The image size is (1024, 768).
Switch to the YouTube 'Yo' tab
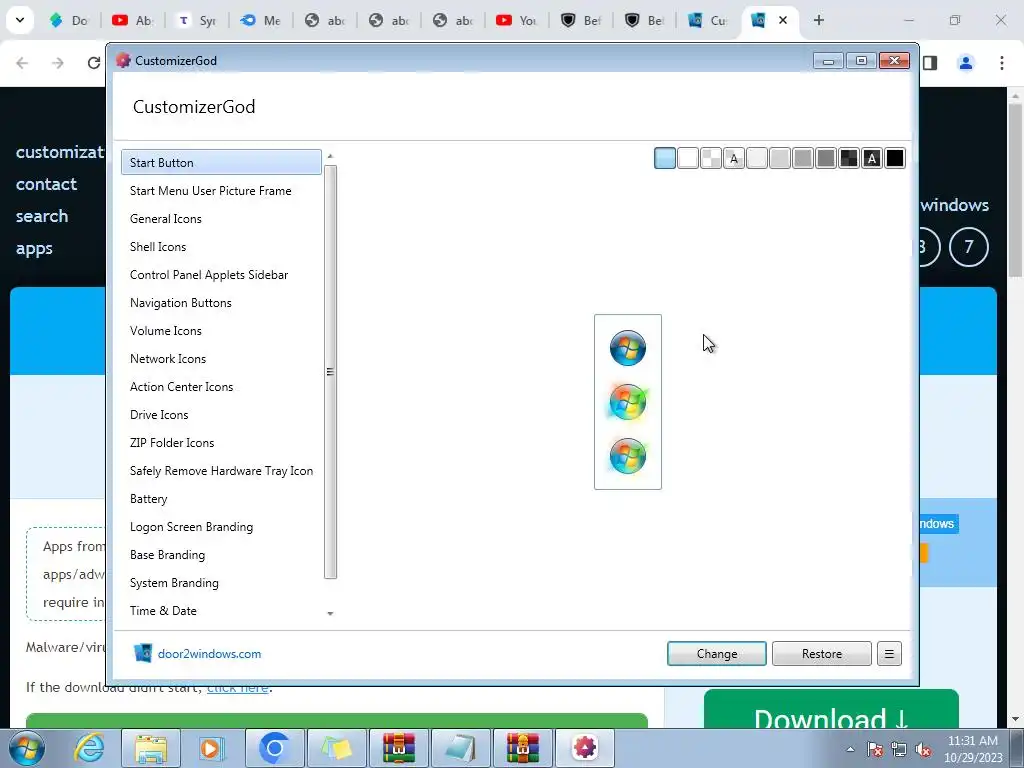coord(517,20)
